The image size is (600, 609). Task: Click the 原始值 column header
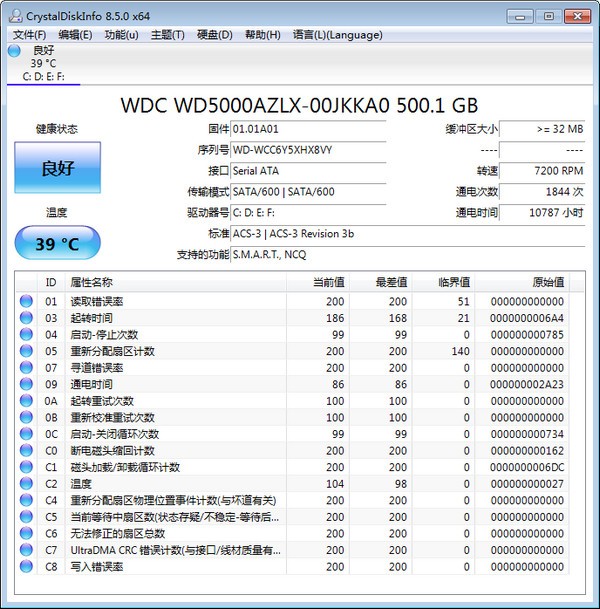click(x=546, y=282)
